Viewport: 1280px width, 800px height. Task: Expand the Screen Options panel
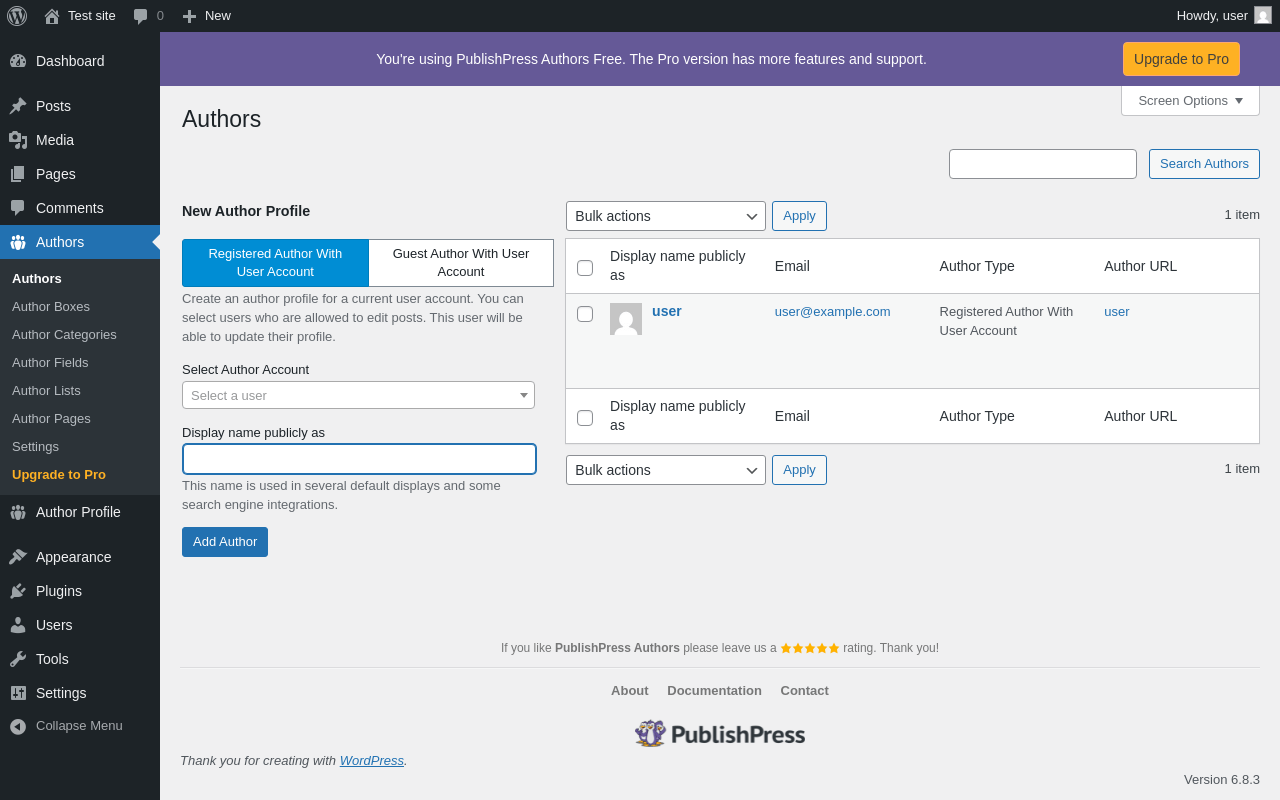pyautogui.click(x=1190, y=100)
